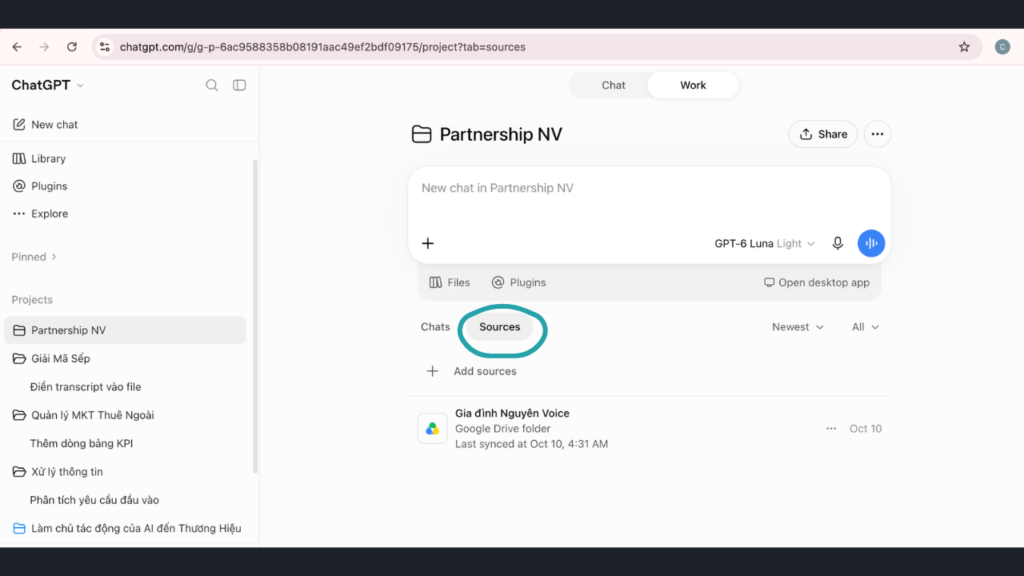Go back to the previous browser page
The height and width of the screenshot is (576, 1024).
coord(17,47)
